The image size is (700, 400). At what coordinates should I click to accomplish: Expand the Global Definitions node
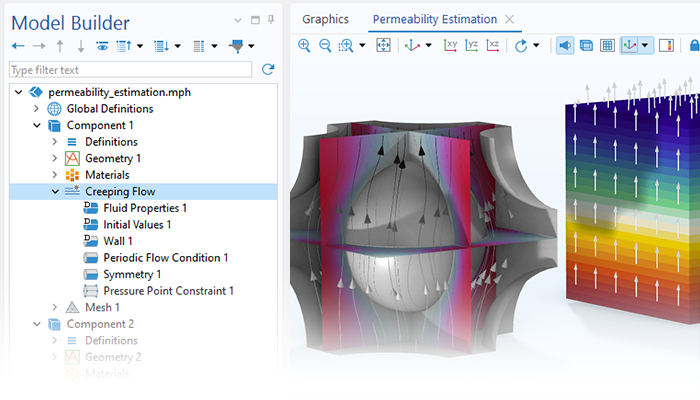pyautogui.click(x=37, y=109)
